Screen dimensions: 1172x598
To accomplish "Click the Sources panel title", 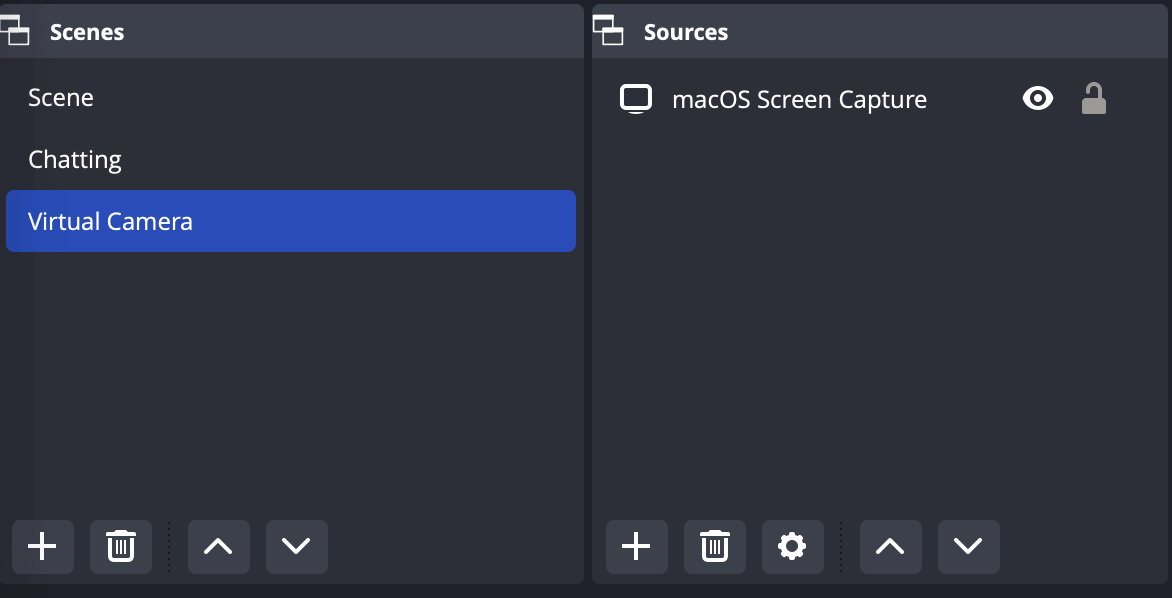I will (686, 32).
